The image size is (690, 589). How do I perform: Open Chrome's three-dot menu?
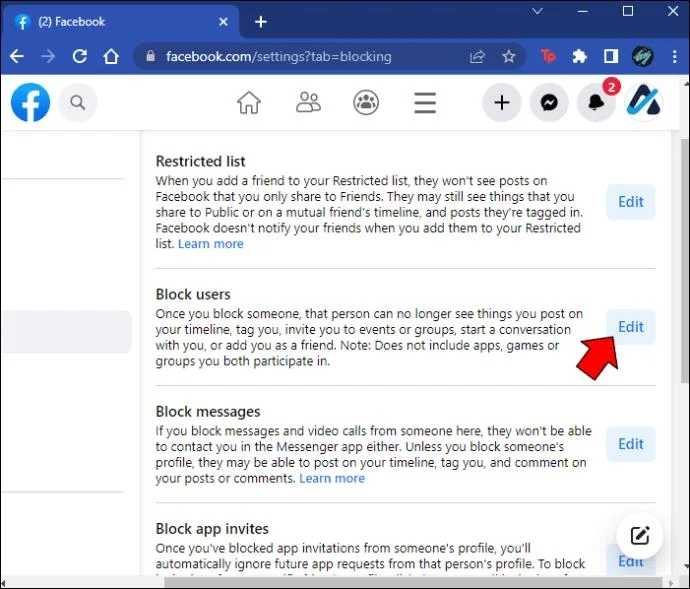675,56
